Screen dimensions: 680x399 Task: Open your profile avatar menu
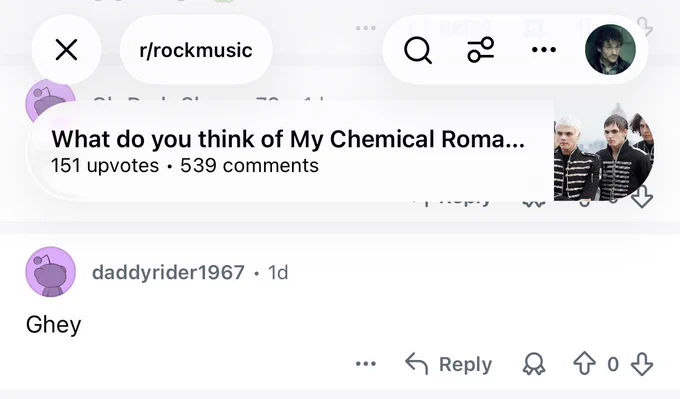click(610, 49)
